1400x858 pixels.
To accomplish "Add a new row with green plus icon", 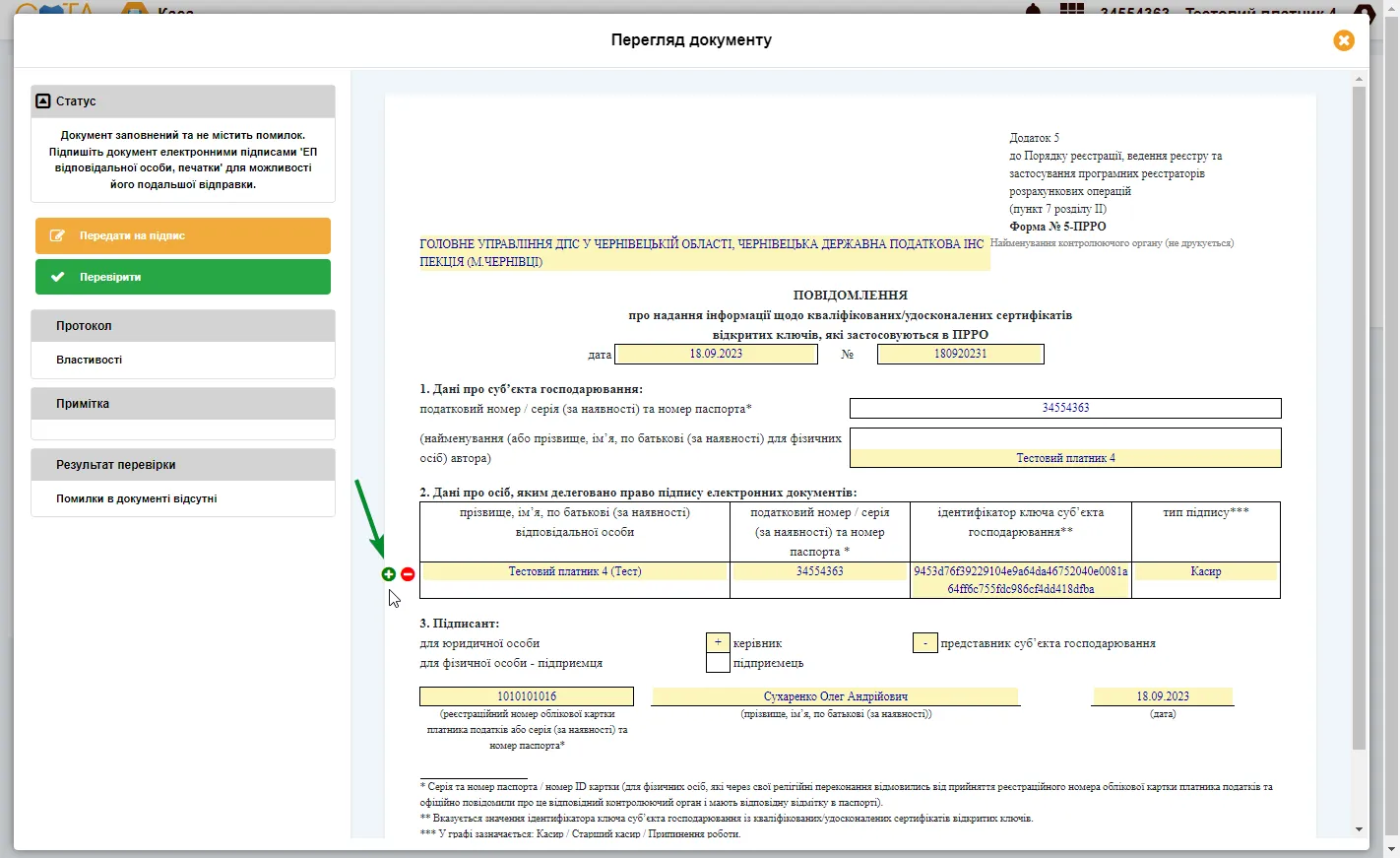I will 388,574.
